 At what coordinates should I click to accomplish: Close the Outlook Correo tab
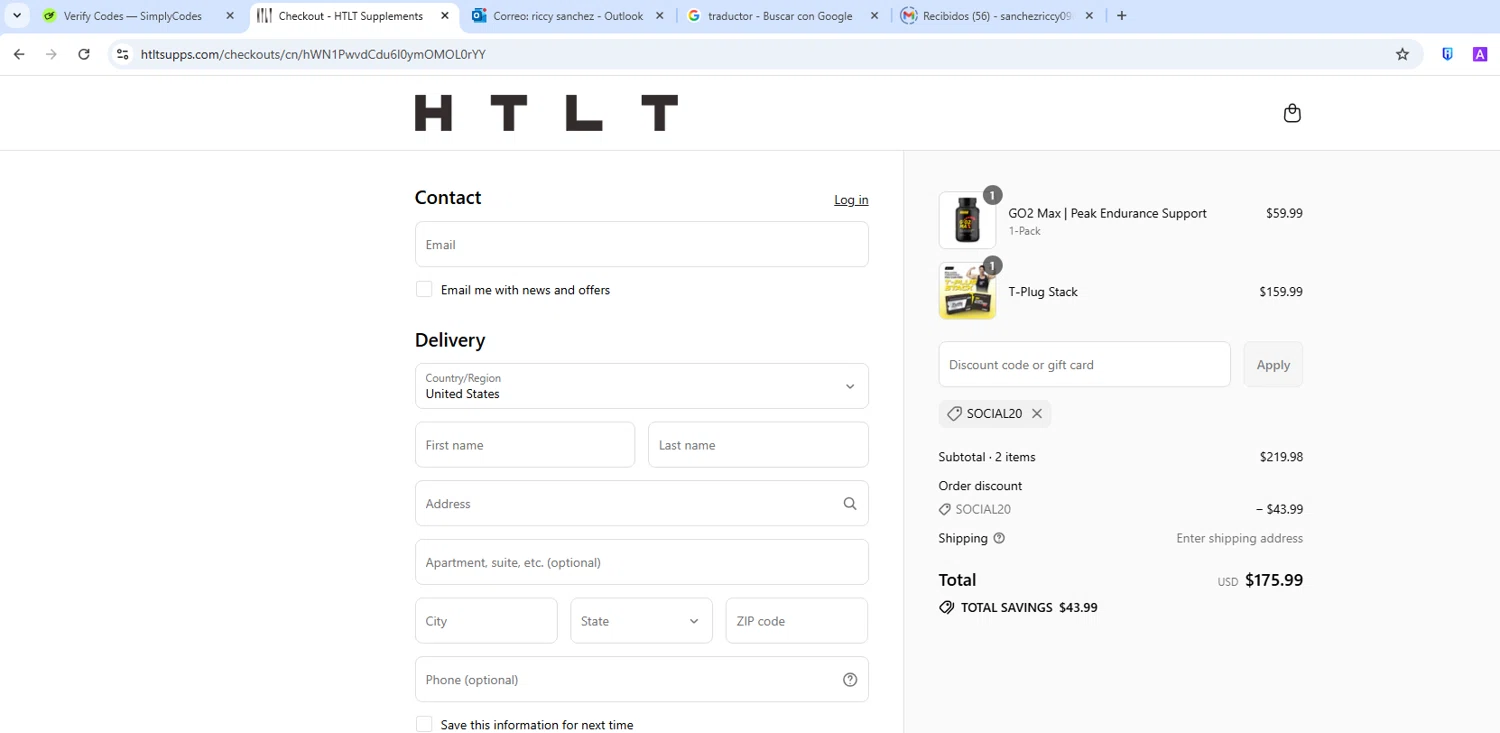coord(660,16)
